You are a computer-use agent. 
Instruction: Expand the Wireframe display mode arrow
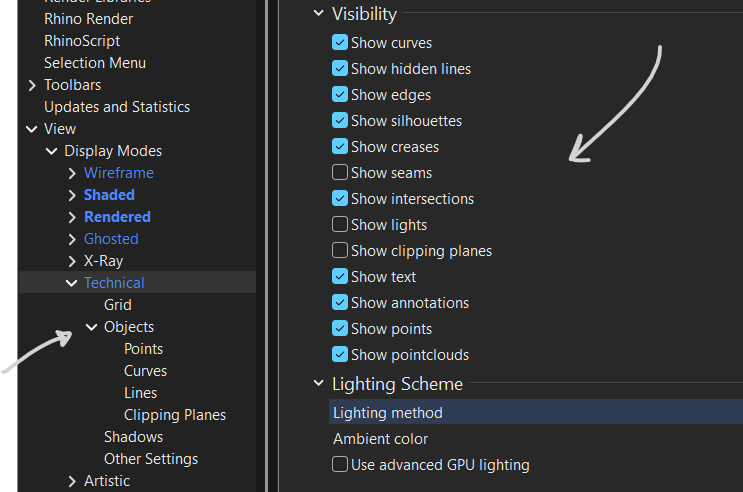pos(72,173)
